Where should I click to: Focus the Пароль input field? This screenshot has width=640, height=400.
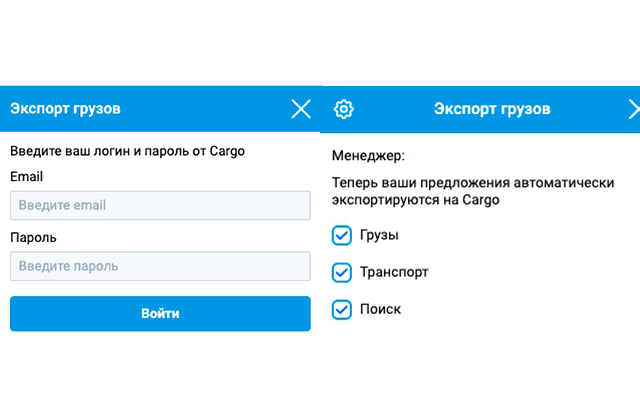point(160,266)
